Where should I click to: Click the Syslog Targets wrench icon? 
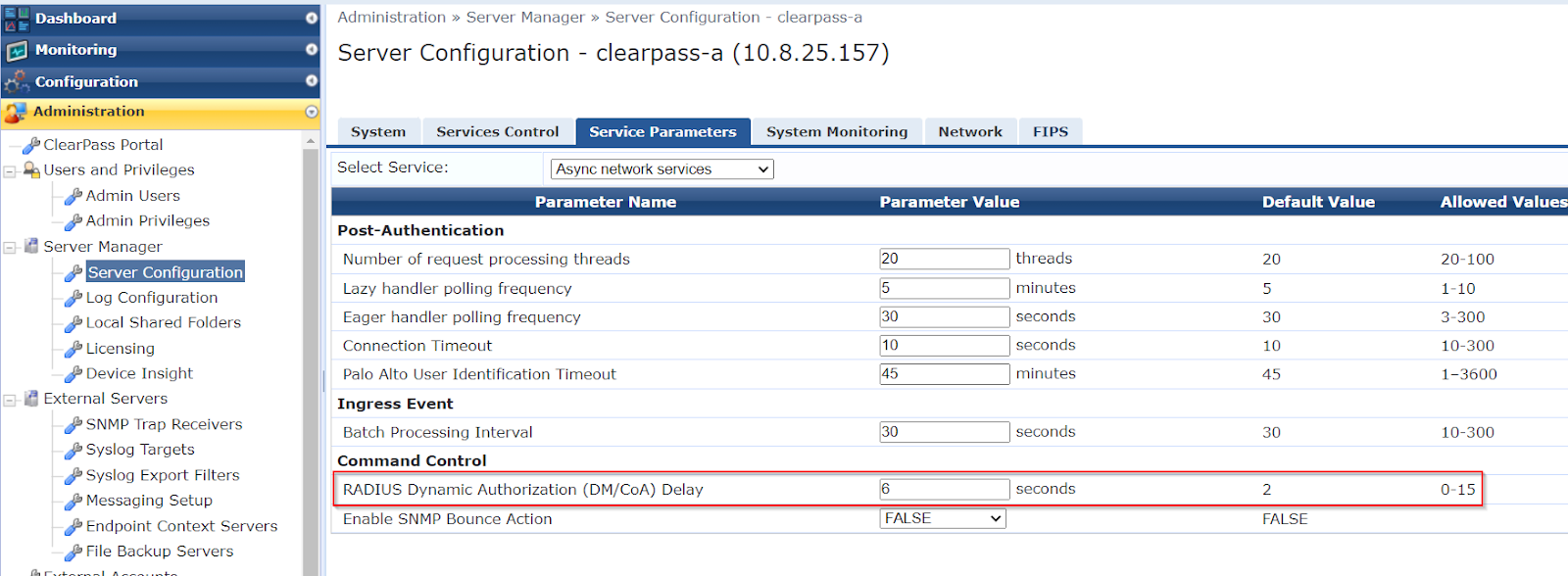pyautogui.click(x=73, y=451)
